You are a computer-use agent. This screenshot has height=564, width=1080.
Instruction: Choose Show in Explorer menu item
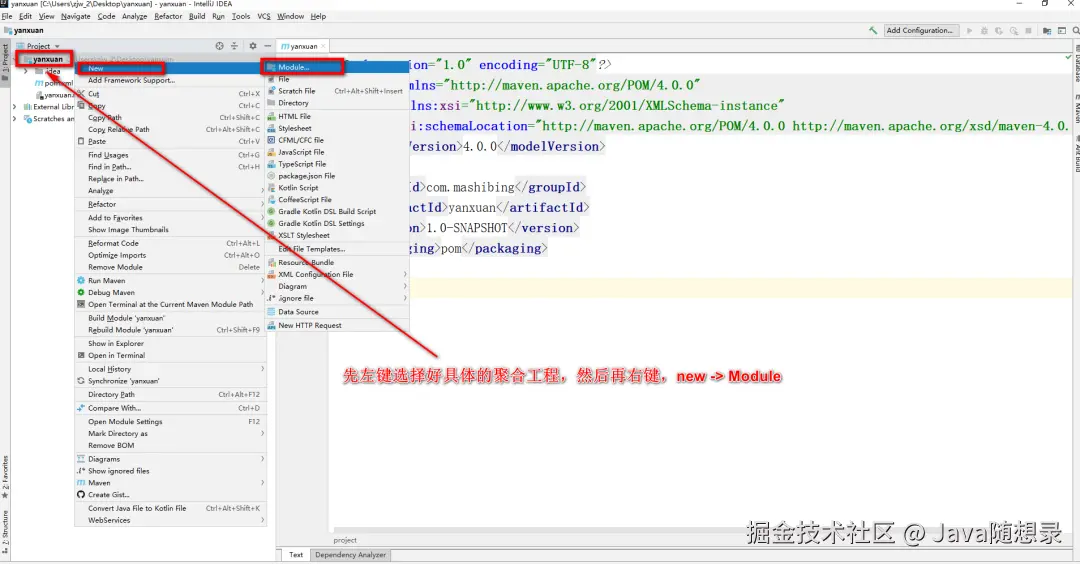[x=171, y=344]
